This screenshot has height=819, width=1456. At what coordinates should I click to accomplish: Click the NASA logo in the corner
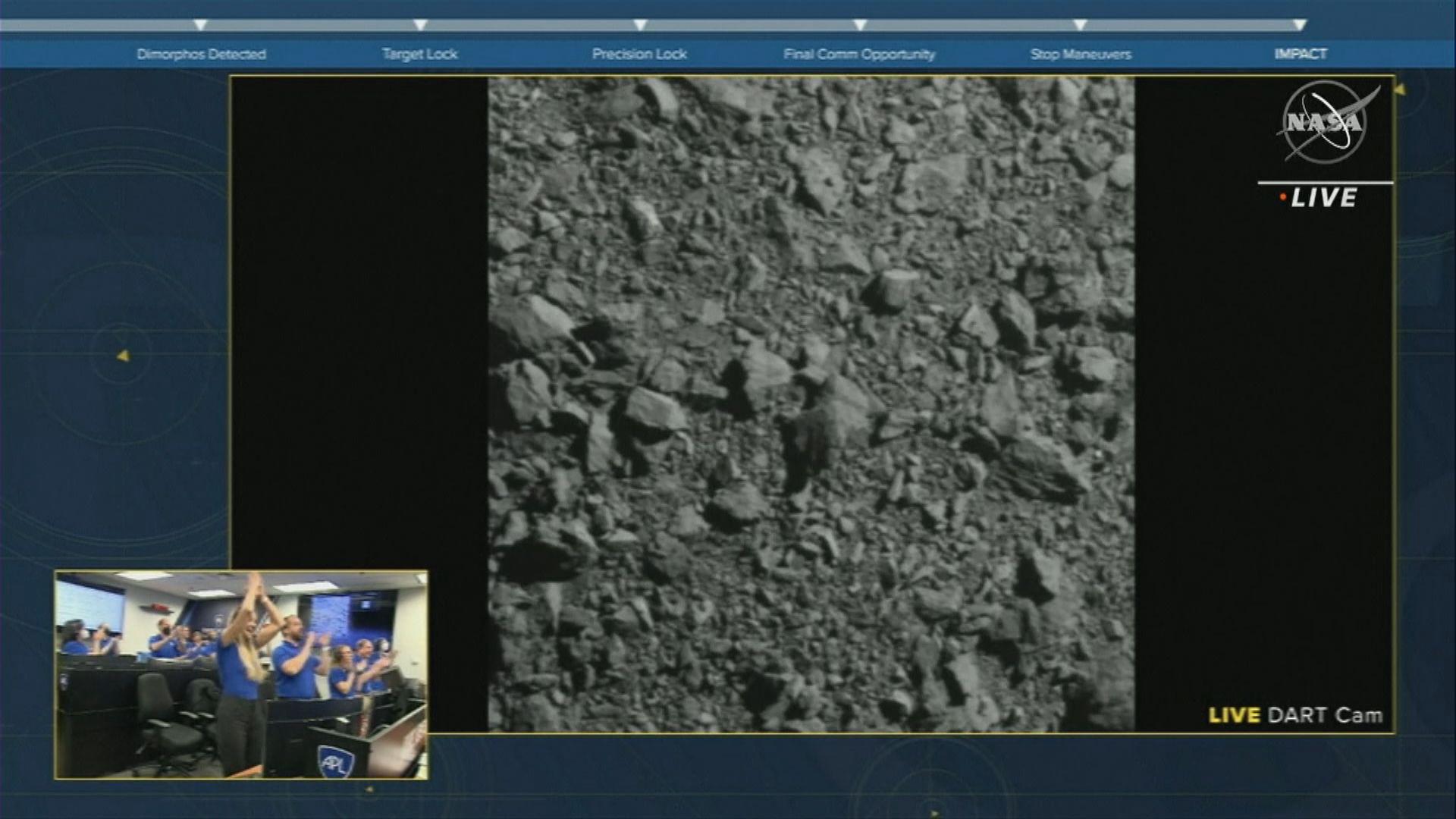tap(1325, 123)
